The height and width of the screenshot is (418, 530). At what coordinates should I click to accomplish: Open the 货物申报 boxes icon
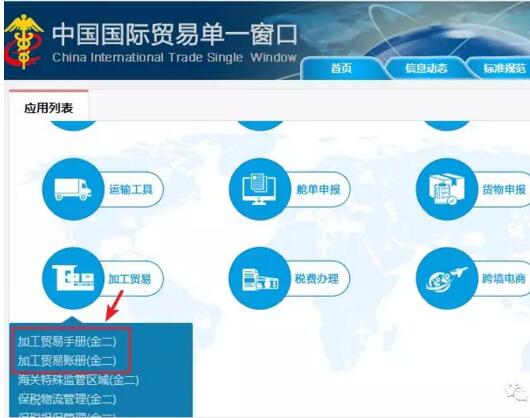click(x=447, y=189)
